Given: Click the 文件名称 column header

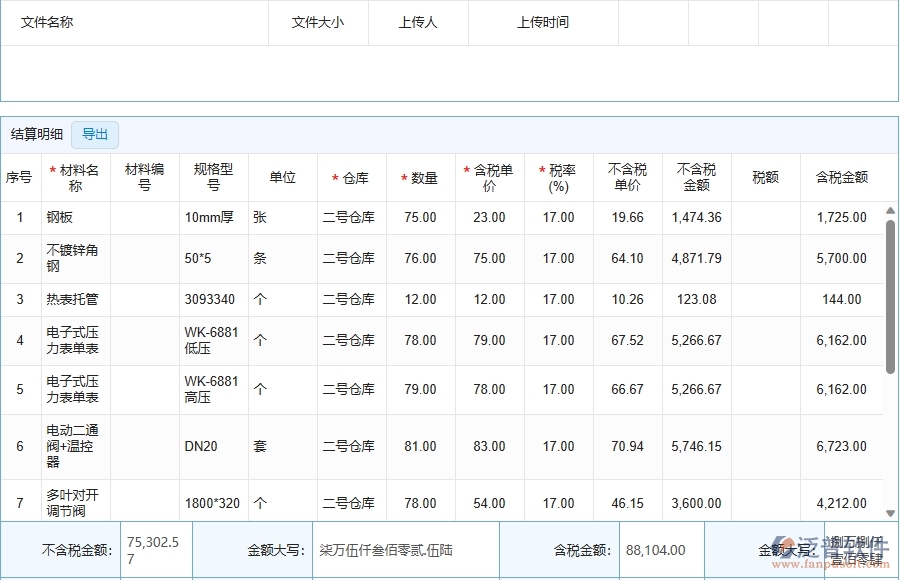Looking at the screenshot, I should (x=47, y=22).
